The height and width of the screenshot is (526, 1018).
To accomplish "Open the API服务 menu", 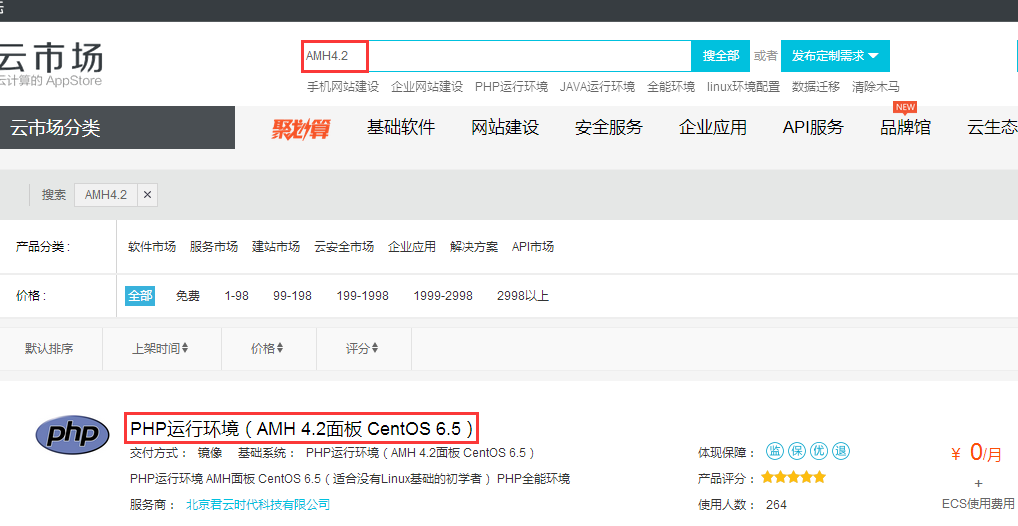I will pyautogui.click(x=813, y=127).
